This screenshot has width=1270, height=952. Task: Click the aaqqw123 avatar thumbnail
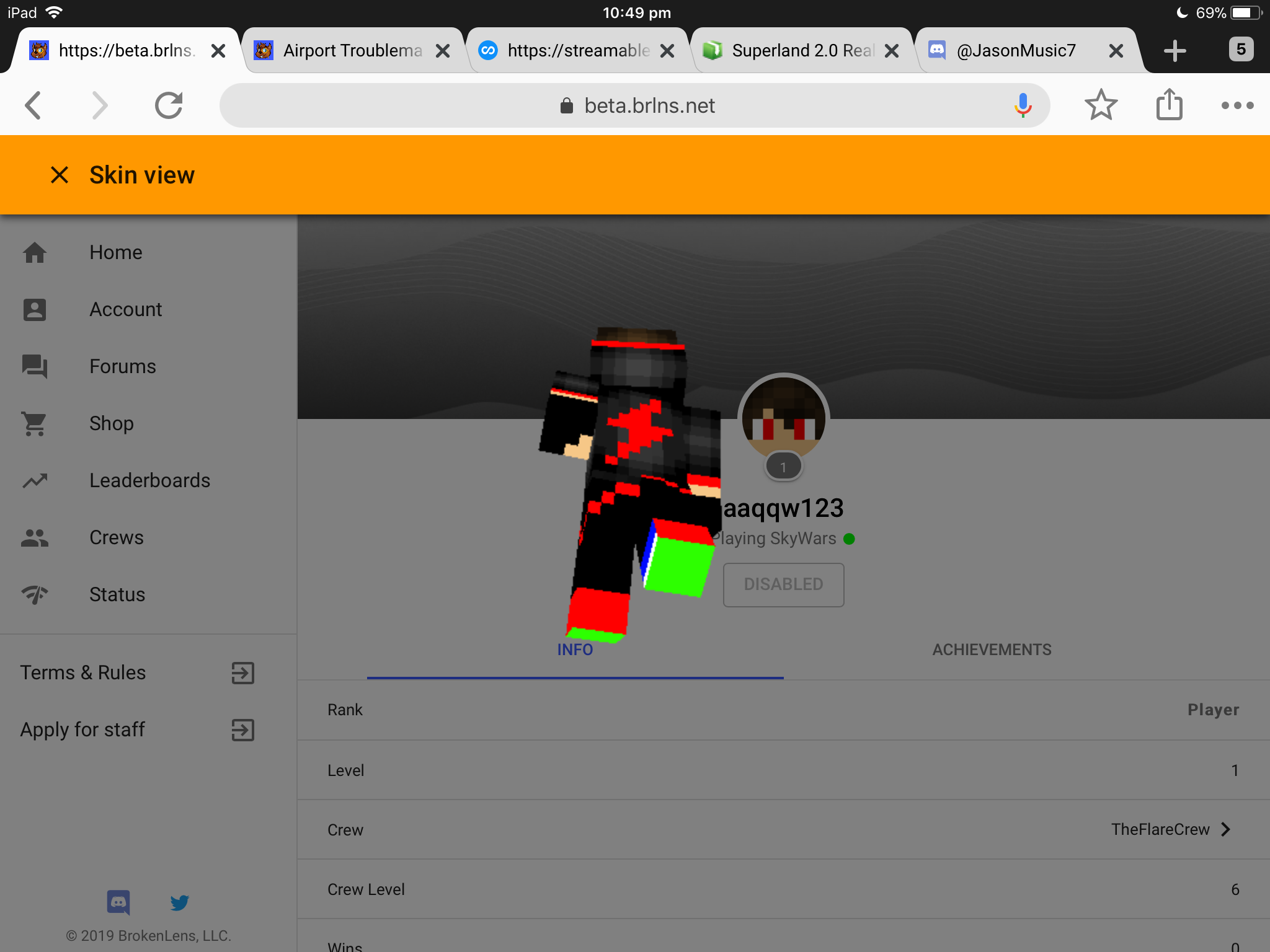(784, 418)
